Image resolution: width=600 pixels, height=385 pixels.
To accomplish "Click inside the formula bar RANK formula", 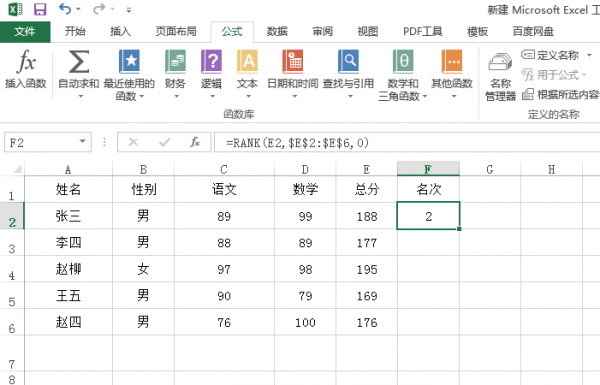I will pos(297,143).
